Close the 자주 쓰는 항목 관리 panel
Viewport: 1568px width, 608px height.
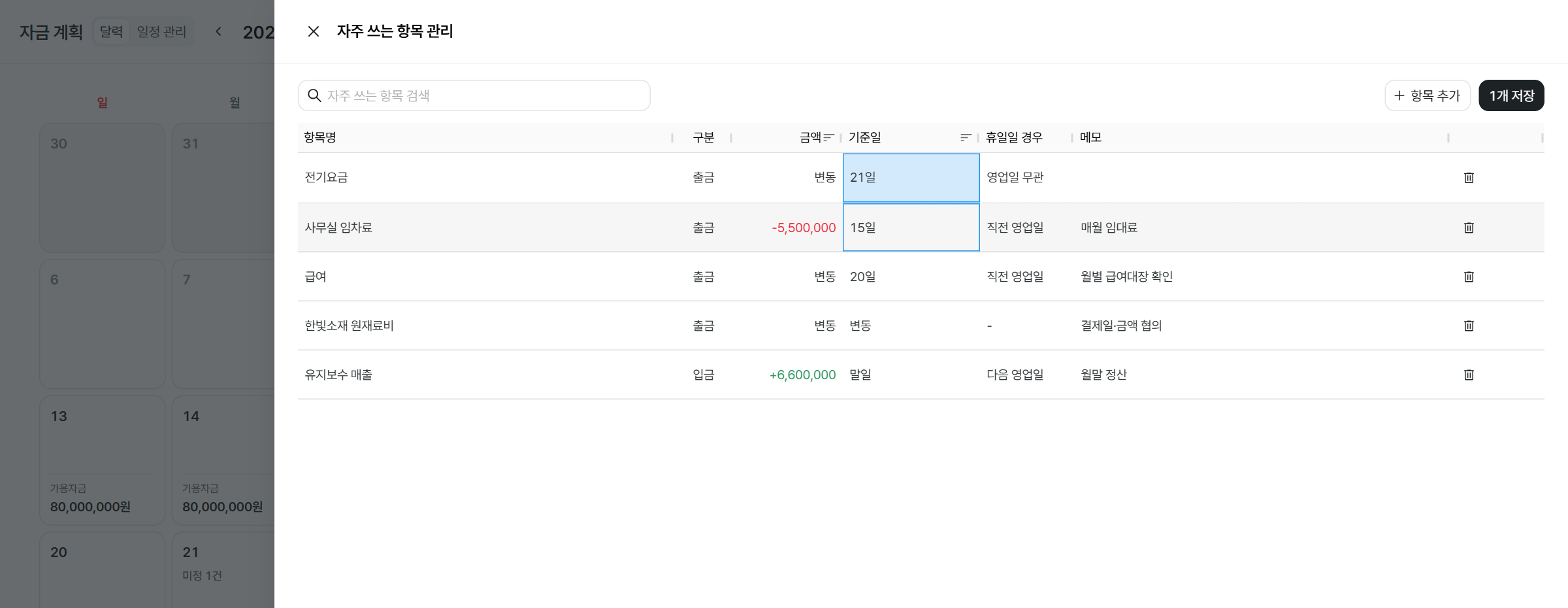314,31
